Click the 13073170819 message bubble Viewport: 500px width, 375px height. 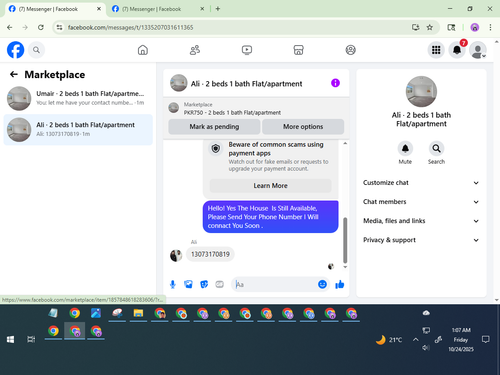(x=210, y=254)
